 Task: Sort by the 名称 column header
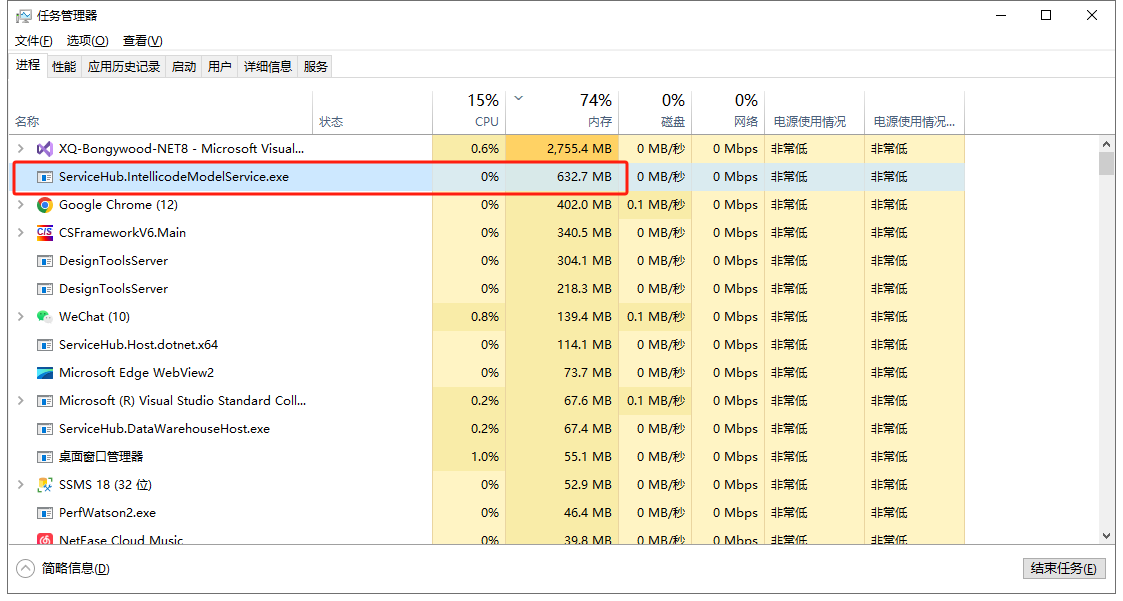162,112
